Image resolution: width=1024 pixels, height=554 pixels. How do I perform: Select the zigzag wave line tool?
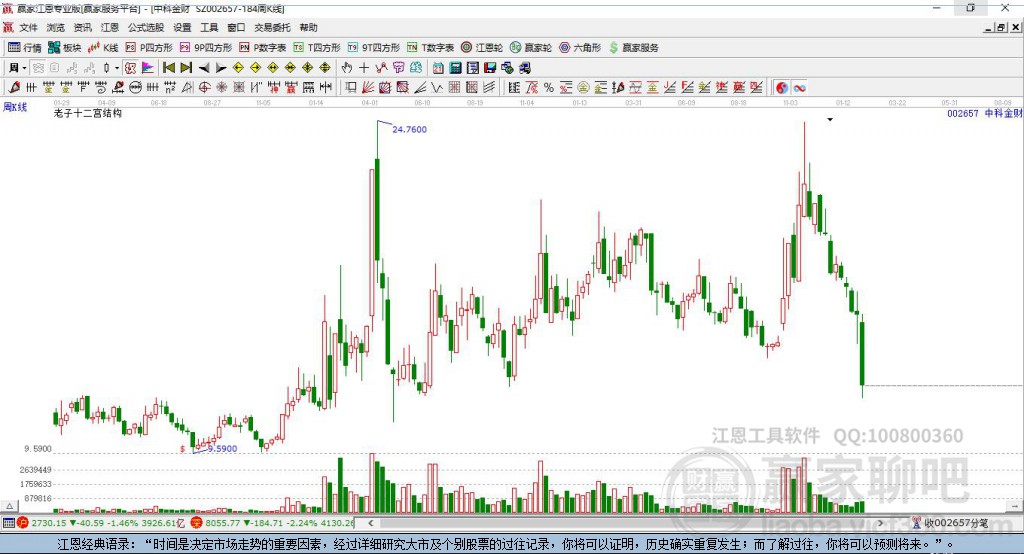pyautogui.click(x=437, y=87)
